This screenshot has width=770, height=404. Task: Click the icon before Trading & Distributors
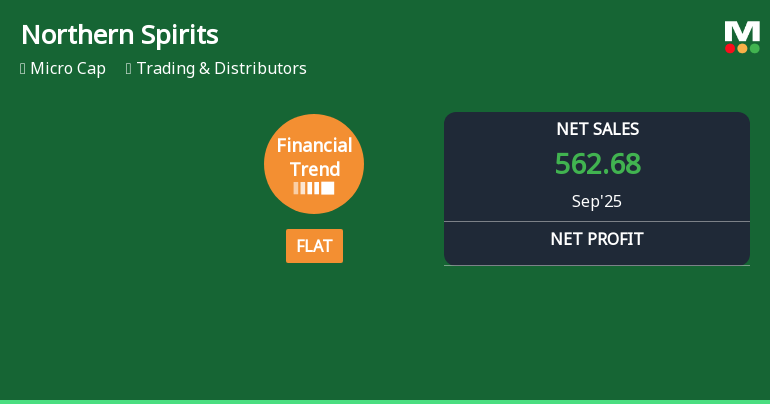(x=129, y=69)
